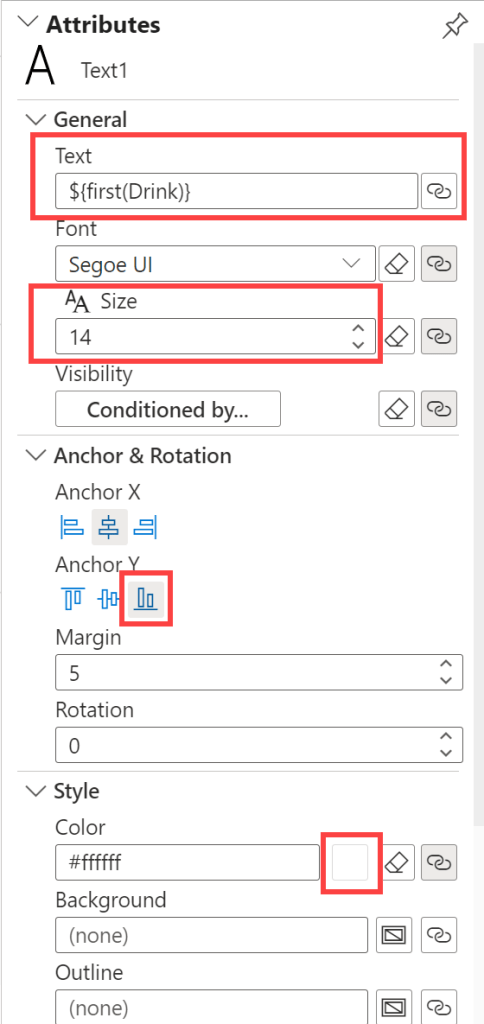The height and width of the screenshot is (1024, 484).
Task: Reset Size using its eraser icon
Action: [397, 336]
